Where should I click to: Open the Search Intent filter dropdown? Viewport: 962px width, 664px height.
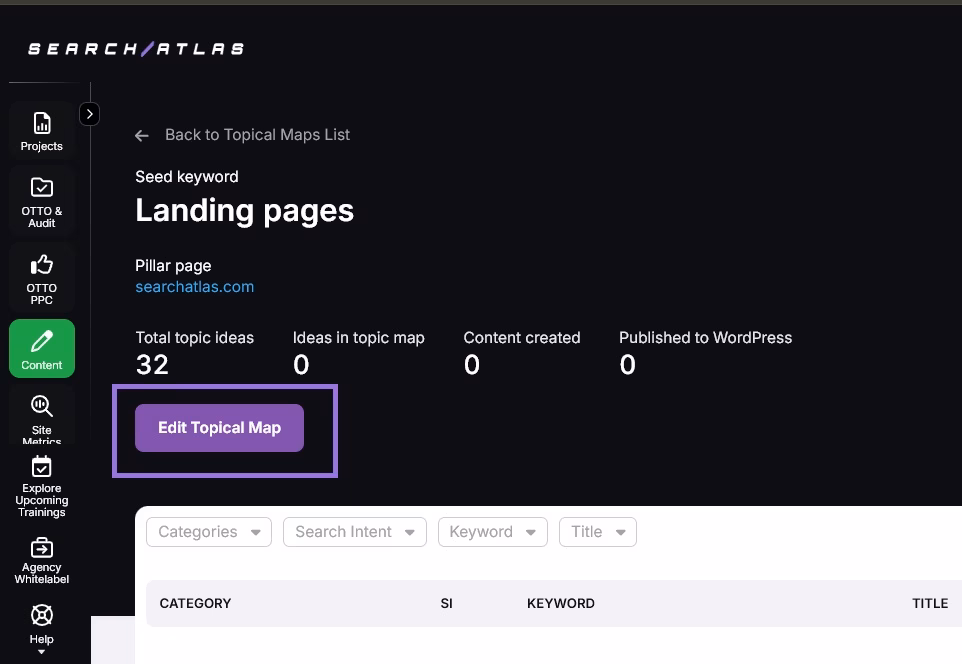pos(354,532)
